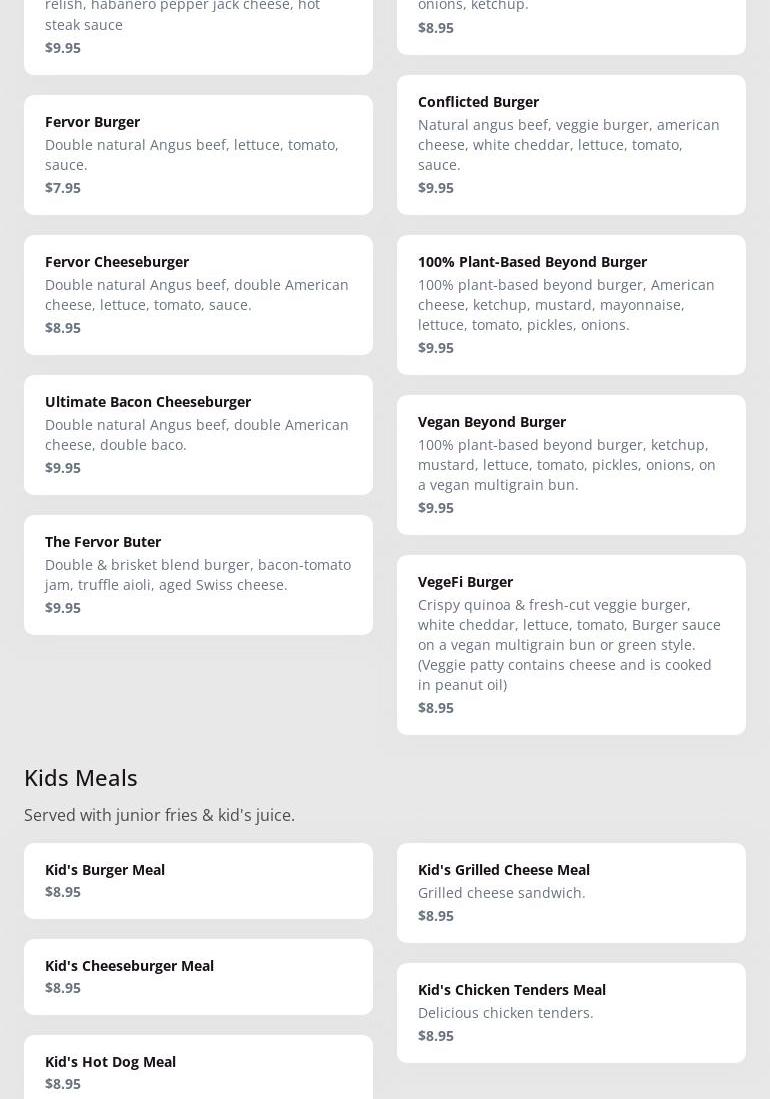The image size is (770, 1099).
Task: Click the card mentioning hot steak sauce
Action: tap(198, 30)
